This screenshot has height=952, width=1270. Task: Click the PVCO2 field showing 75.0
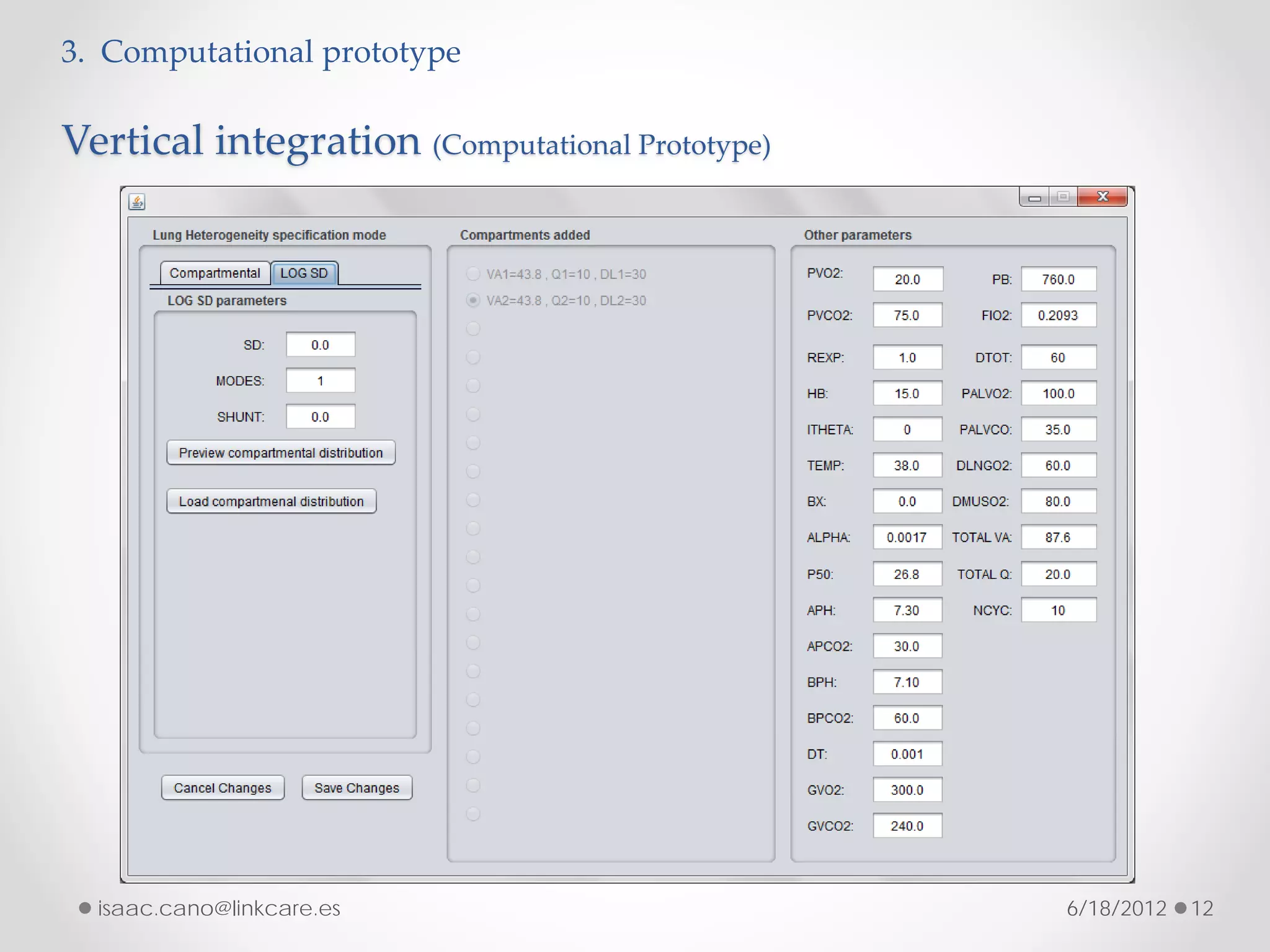coord(908,315)
